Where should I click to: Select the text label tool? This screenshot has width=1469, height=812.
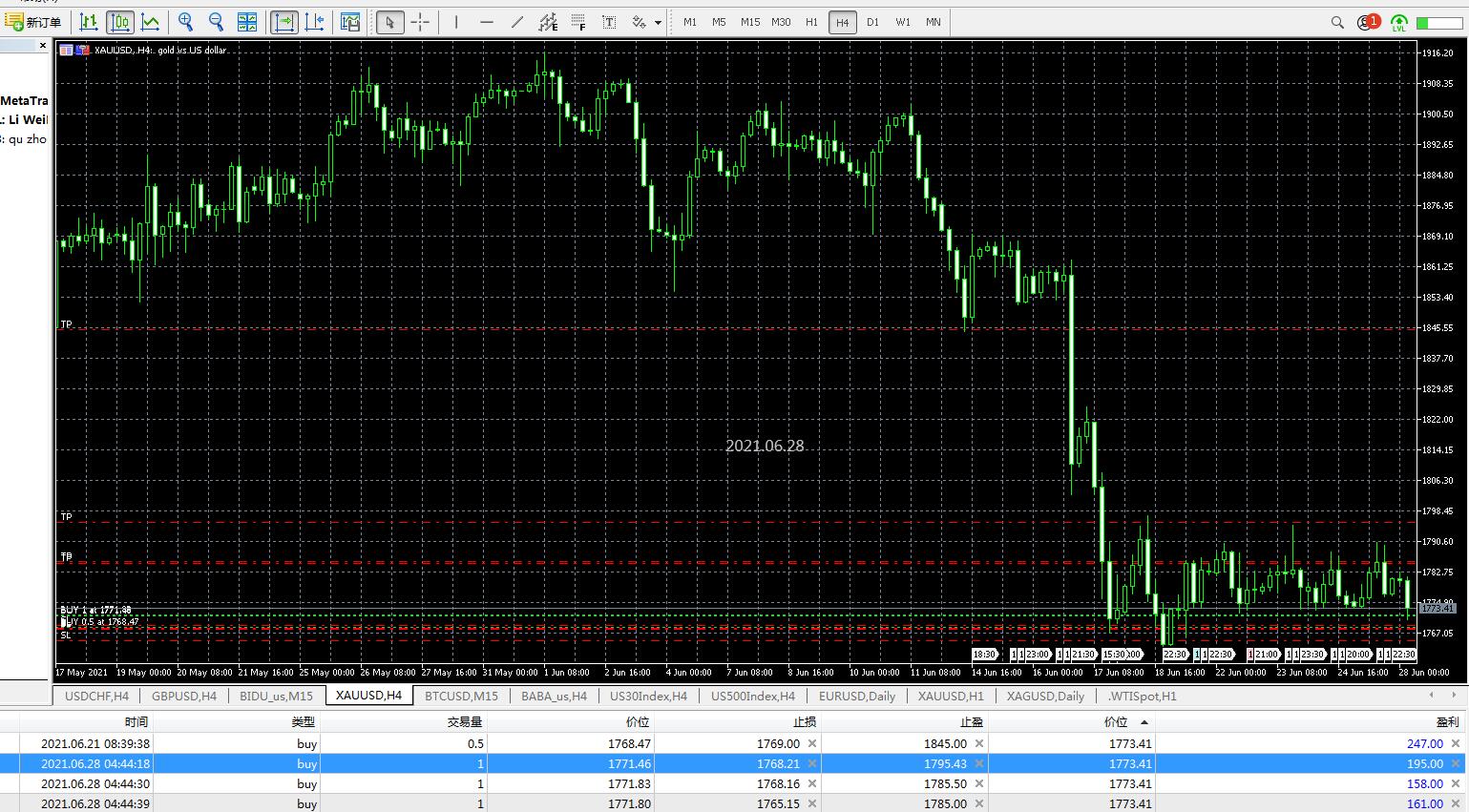(609, 22)
